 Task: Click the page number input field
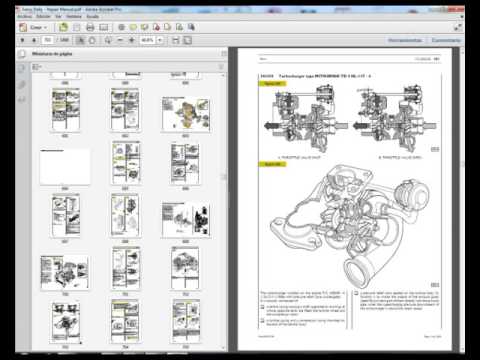(48, 40)
